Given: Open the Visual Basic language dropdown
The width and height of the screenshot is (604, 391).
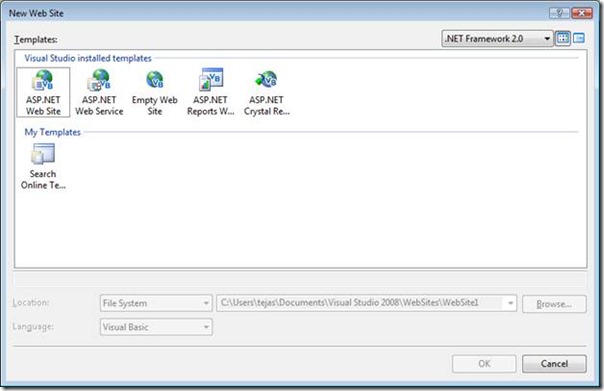Looking at the screenshot, I should [156, 327].
